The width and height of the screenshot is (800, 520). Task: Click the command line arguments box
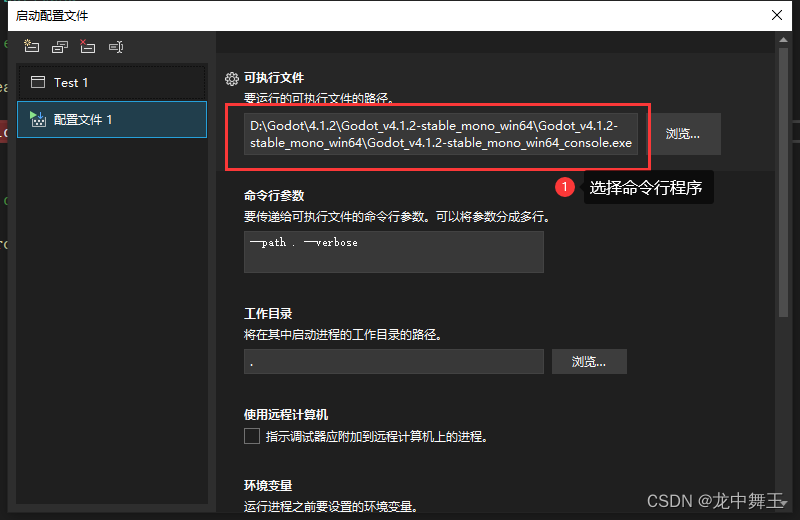(394, 252)
